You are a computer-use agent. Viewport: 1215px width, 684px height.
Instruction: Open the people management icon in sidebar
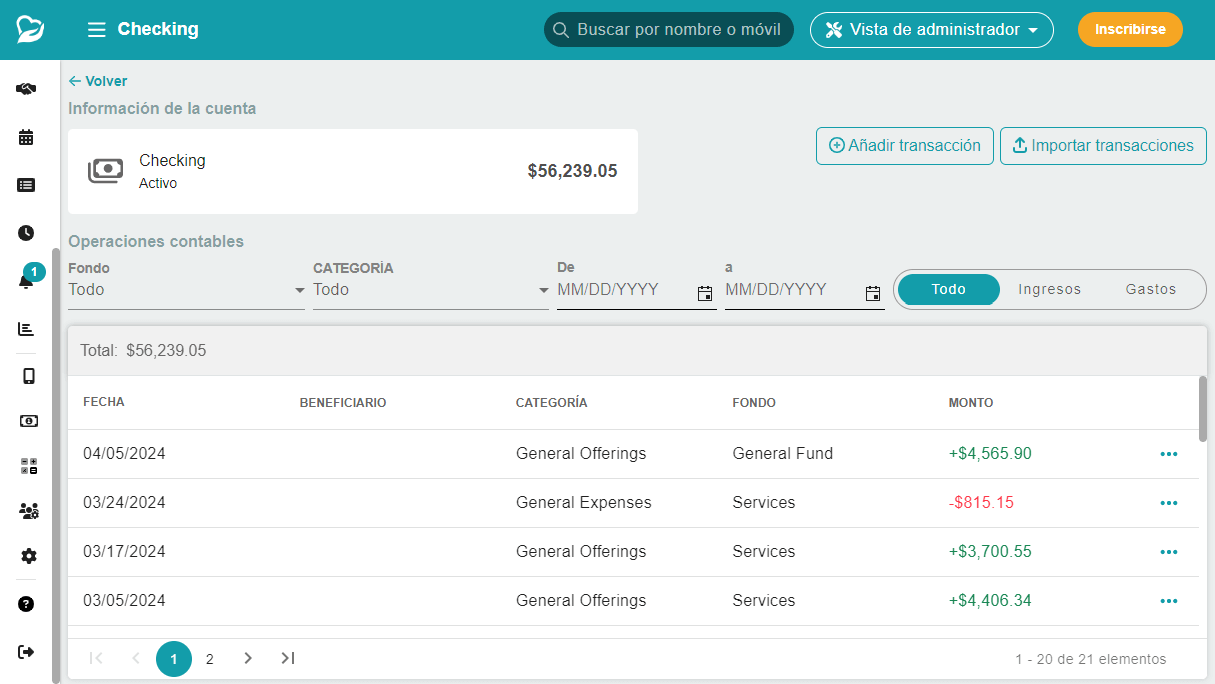pos(29,511)
